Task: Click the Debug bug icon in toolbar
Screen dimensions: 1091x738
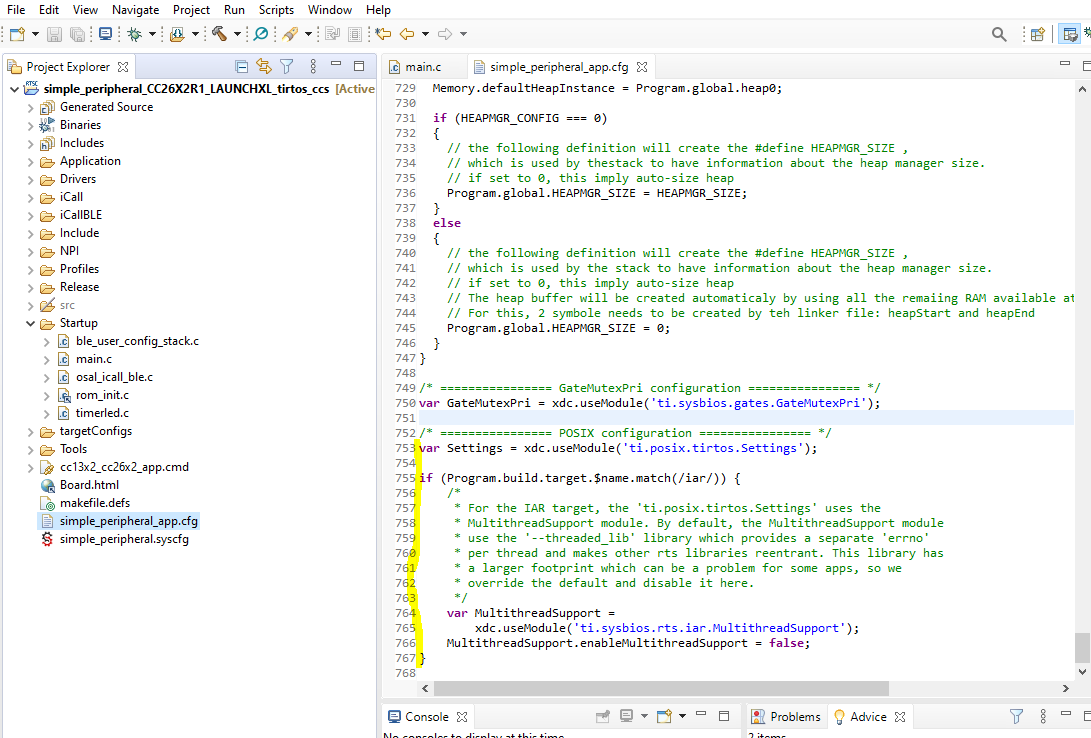Action: (134, 34)
